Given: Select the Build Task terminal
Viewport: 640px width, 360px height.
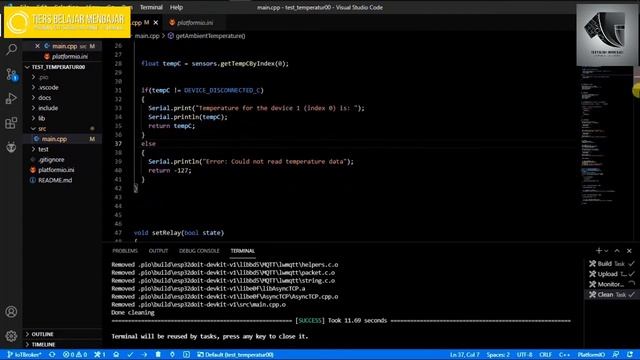Looking at the screenshot, I should point(611,264).
